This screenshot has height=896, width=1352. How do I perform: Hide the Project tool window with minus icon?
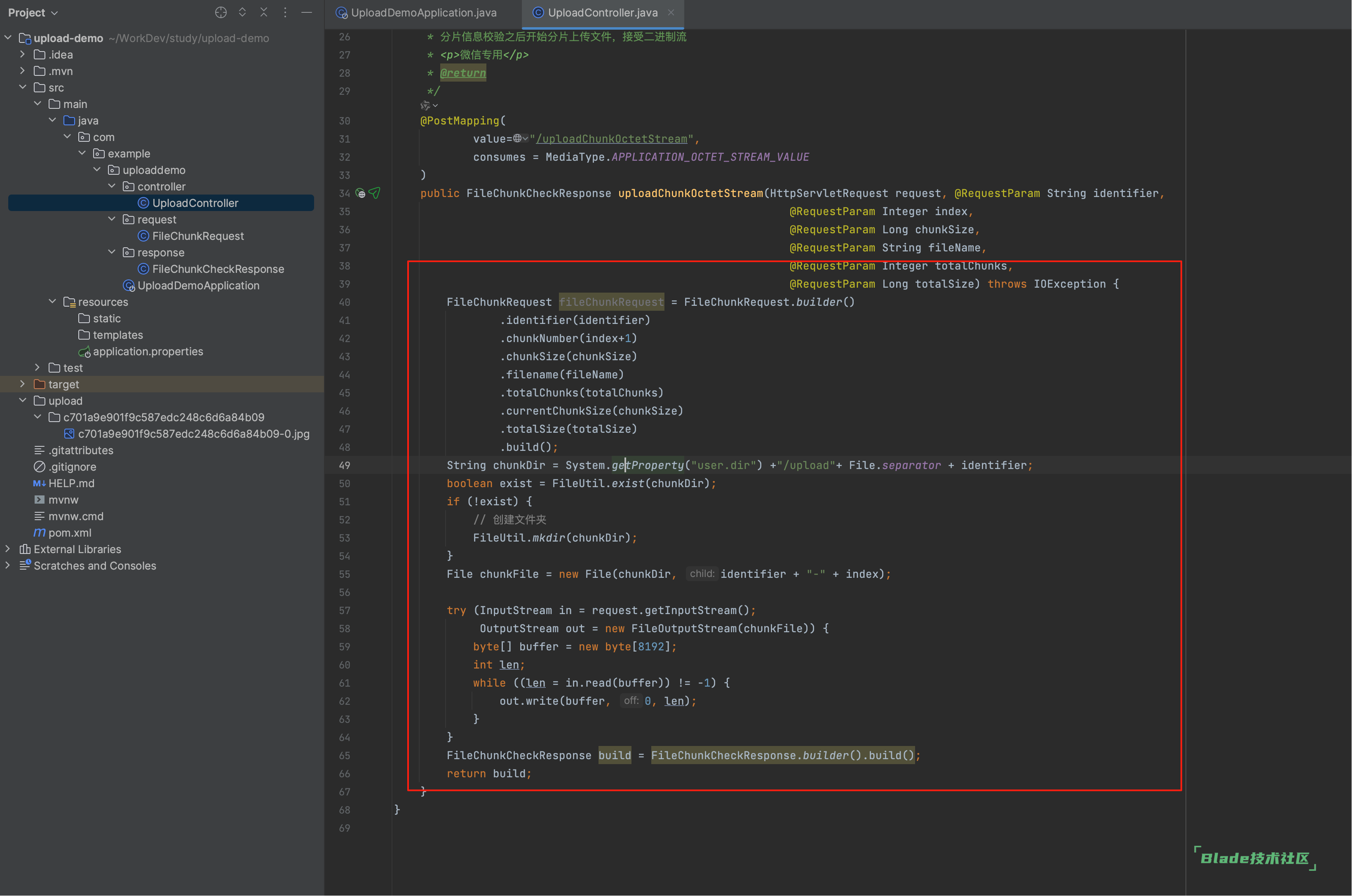306,12
